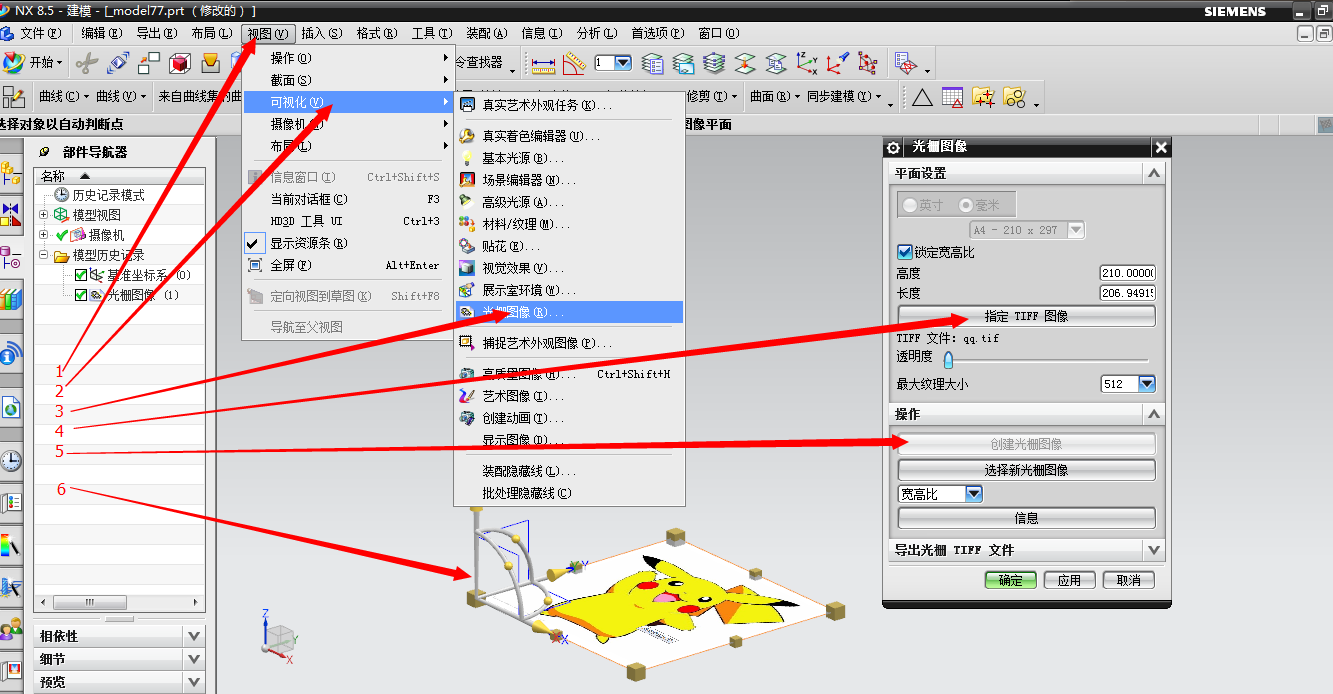Image resolution: width=1333 pixels, height=694 pixels.
Task: Click the WCS coordinate axes icon
Action: pos(806,63)
